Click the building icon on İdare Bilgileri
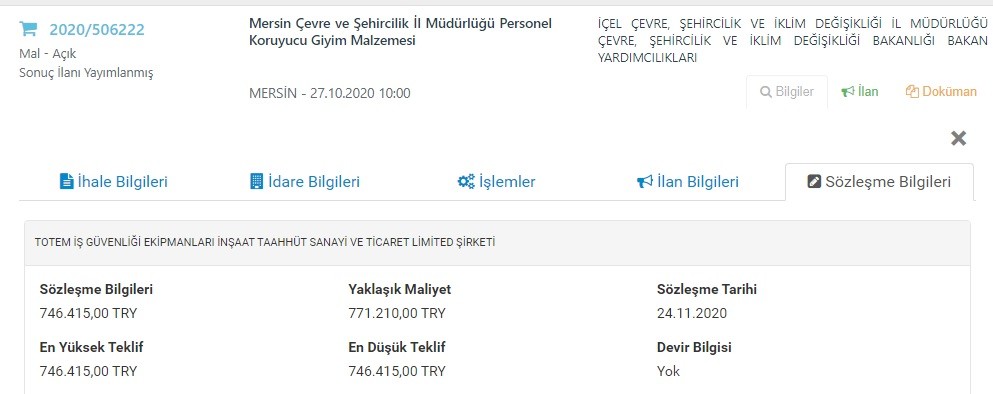 pos(256,182)
